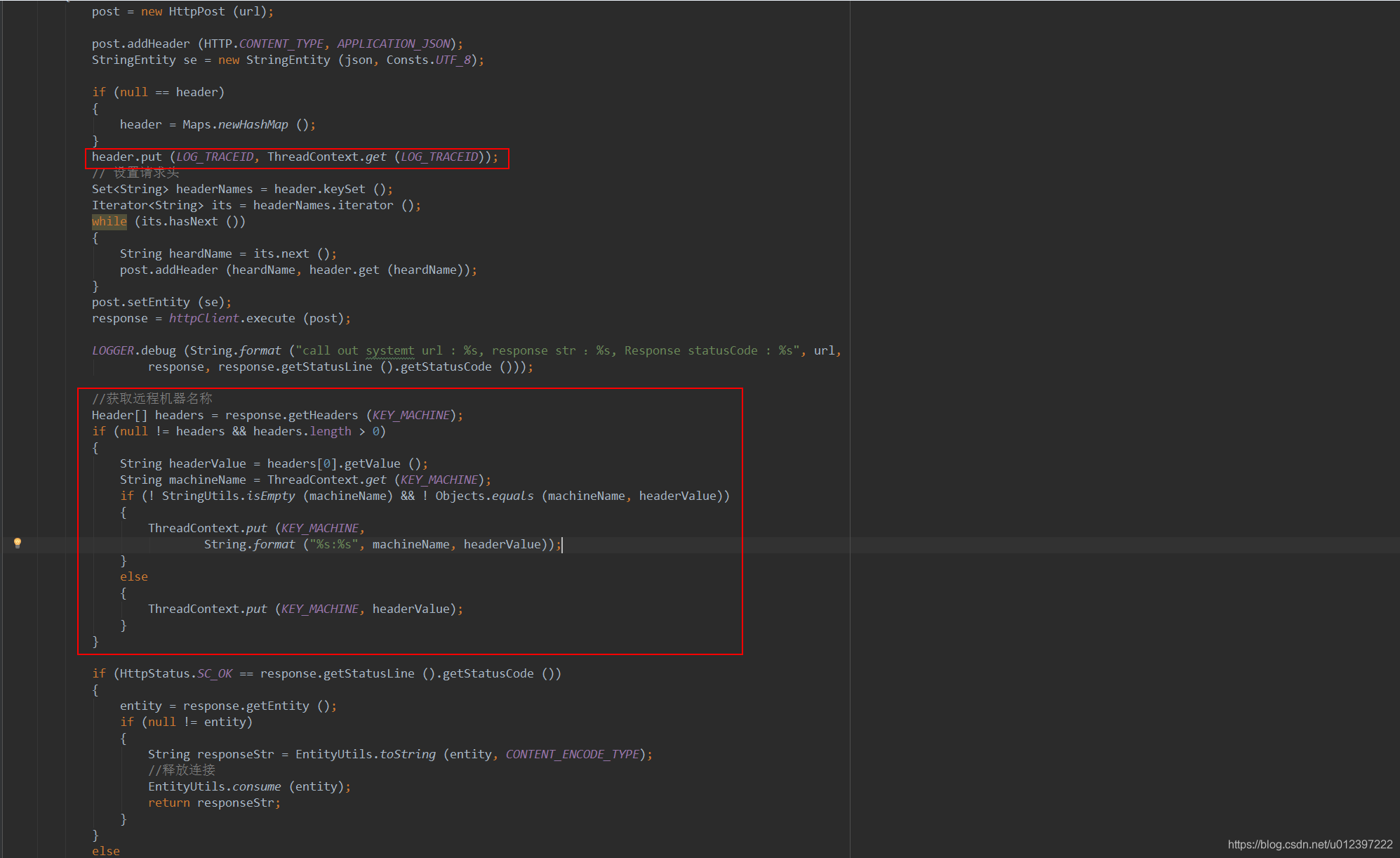Click 'String headerValue' declaration line
The width and height of the screenshot is (1400, 858).
(274, 463)
